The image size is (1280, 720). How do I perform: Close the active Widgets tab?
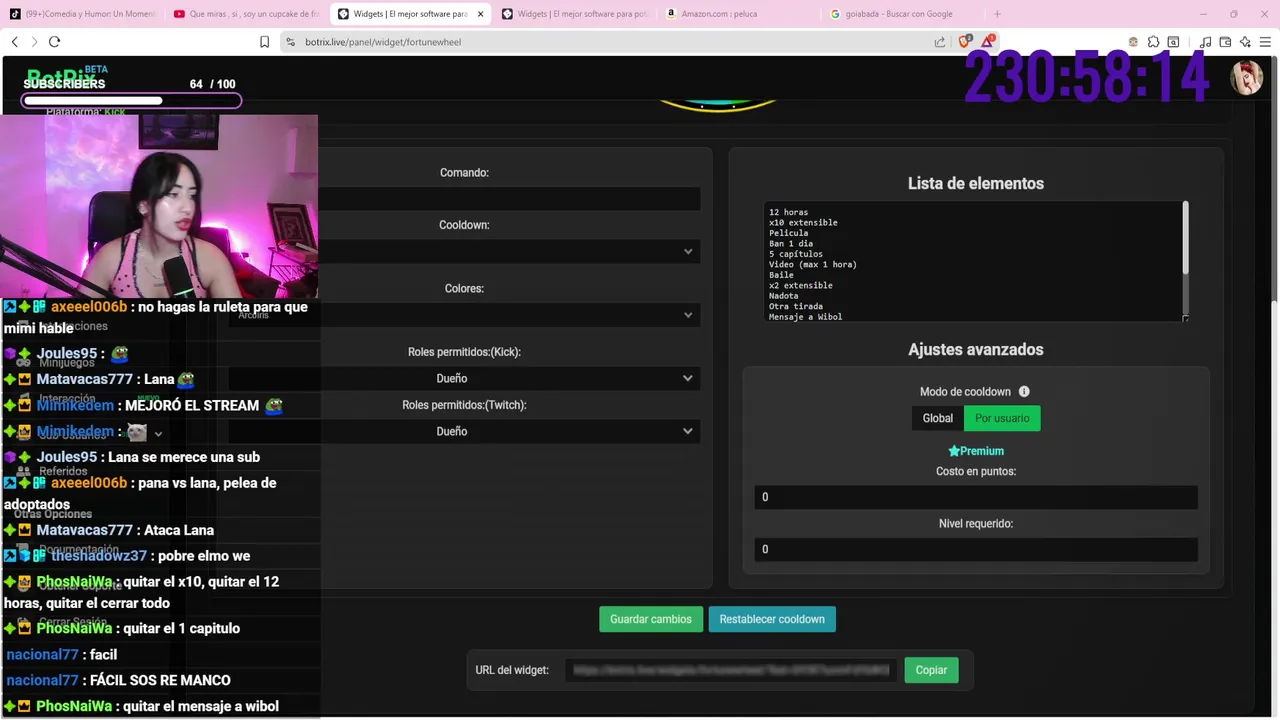click(x=480, y=14)
